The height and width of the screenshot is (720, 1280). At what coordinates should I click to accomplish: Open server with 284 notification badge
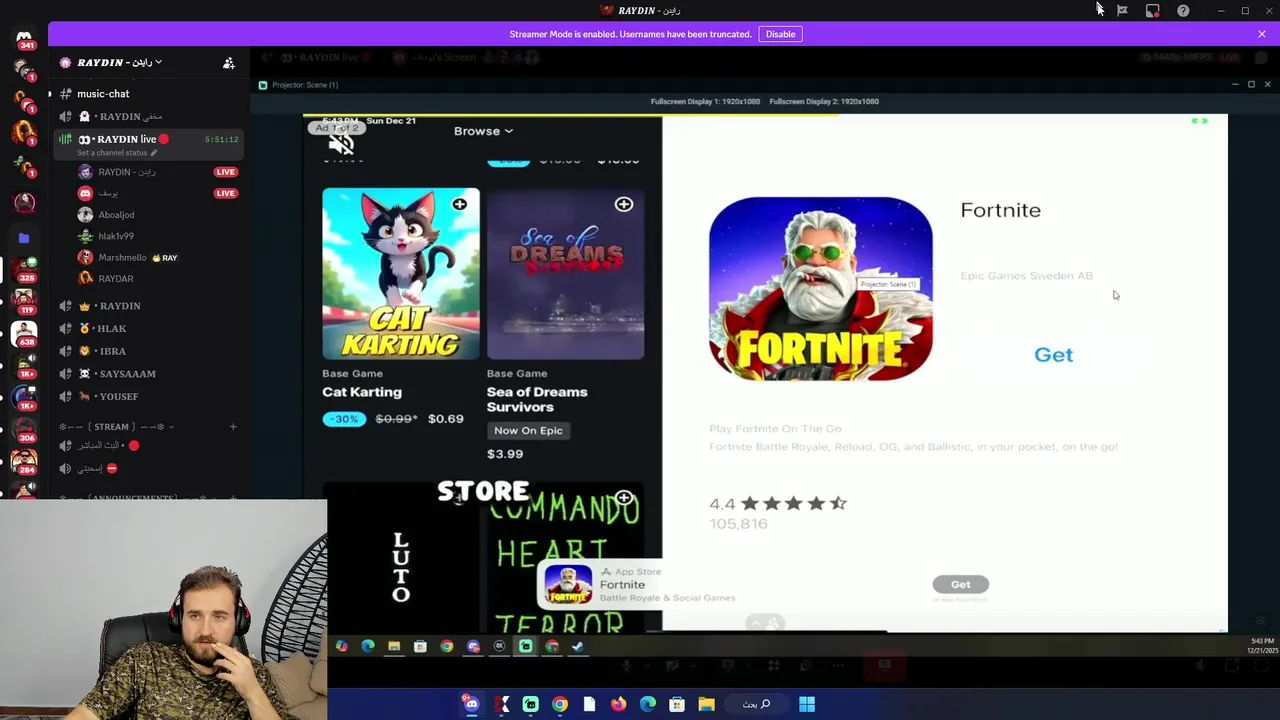24,461
